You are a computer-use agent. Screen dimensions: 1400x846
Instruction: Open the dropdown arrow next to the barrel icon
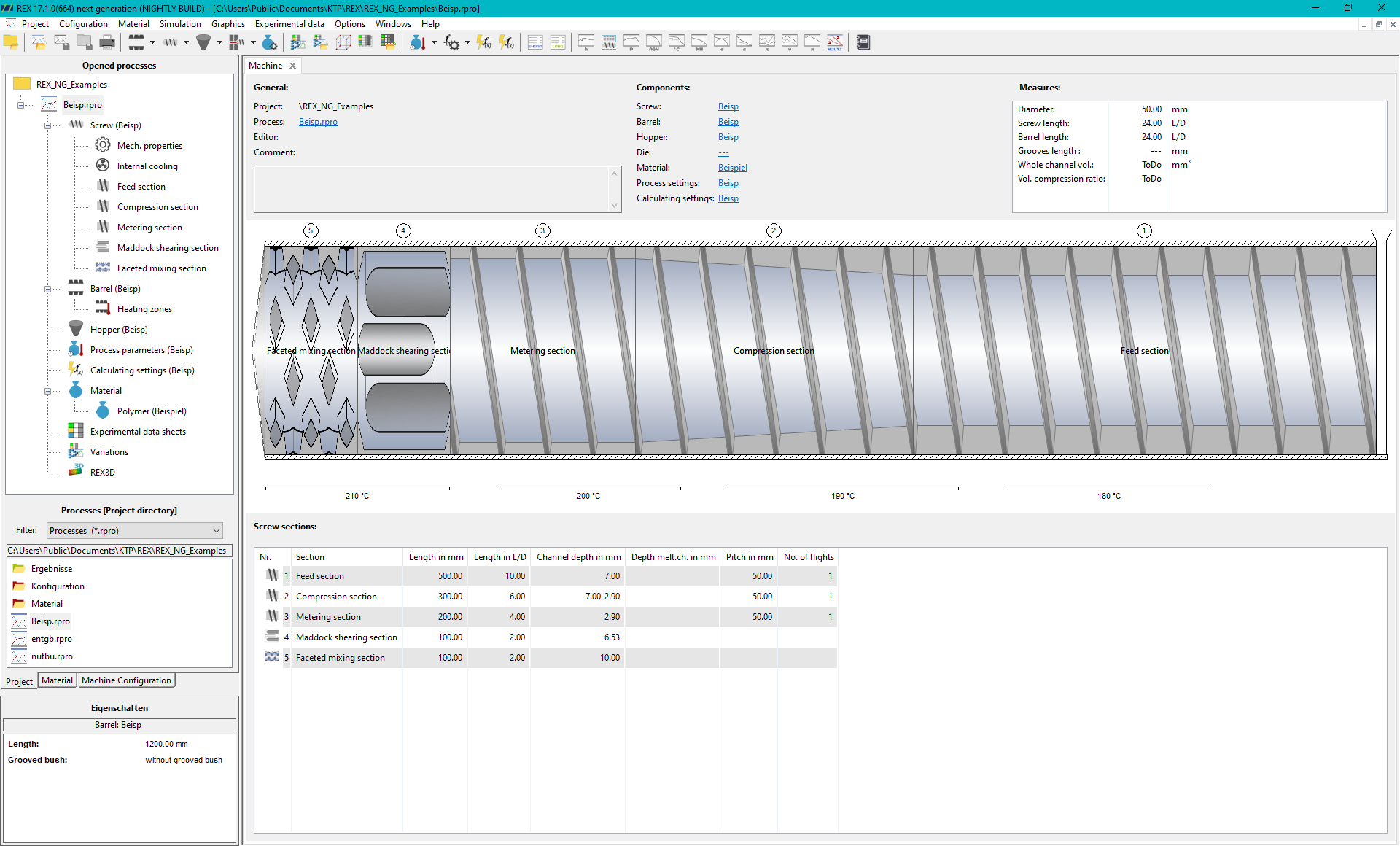152,42
